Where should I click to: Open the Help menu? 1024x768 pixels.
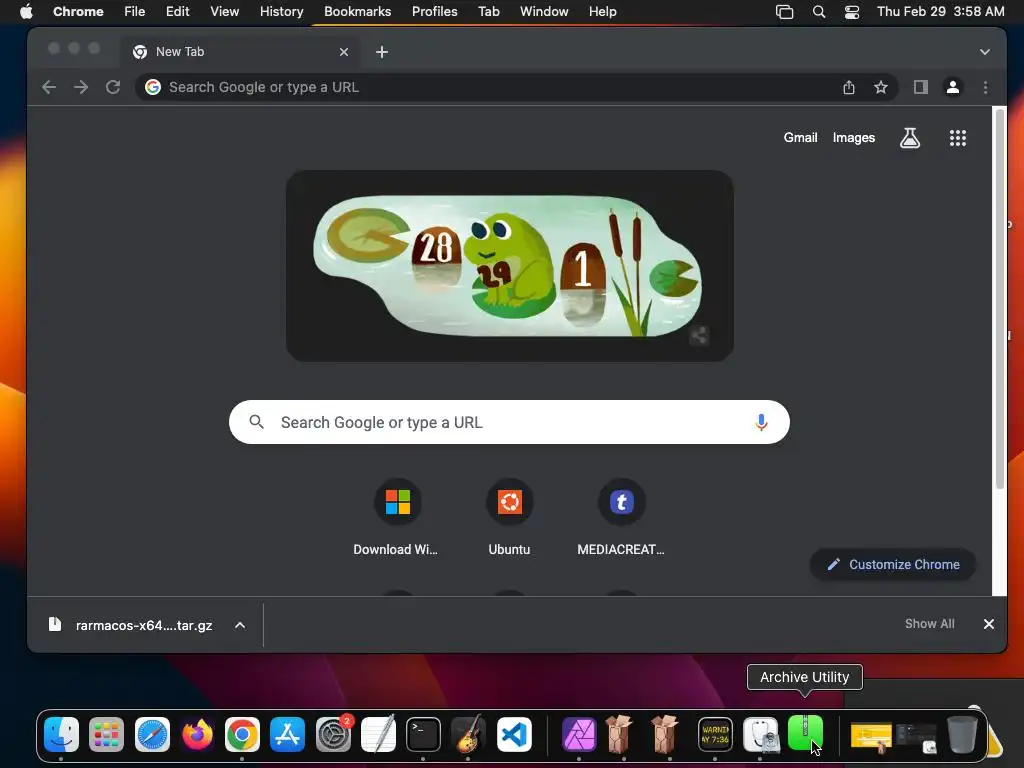(602, 11)
